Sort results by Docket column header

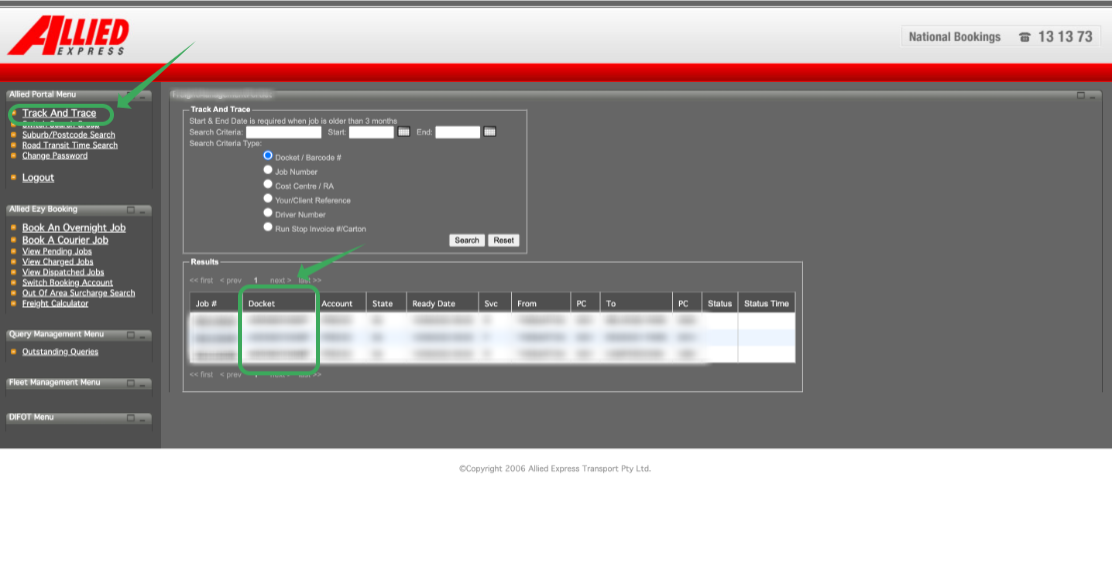pos(262,304)
